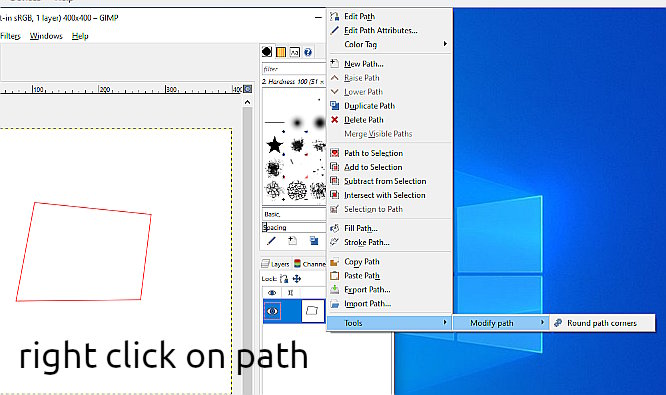Click the create new brush icon
The image size is (666, 395).
click(292, 241)
